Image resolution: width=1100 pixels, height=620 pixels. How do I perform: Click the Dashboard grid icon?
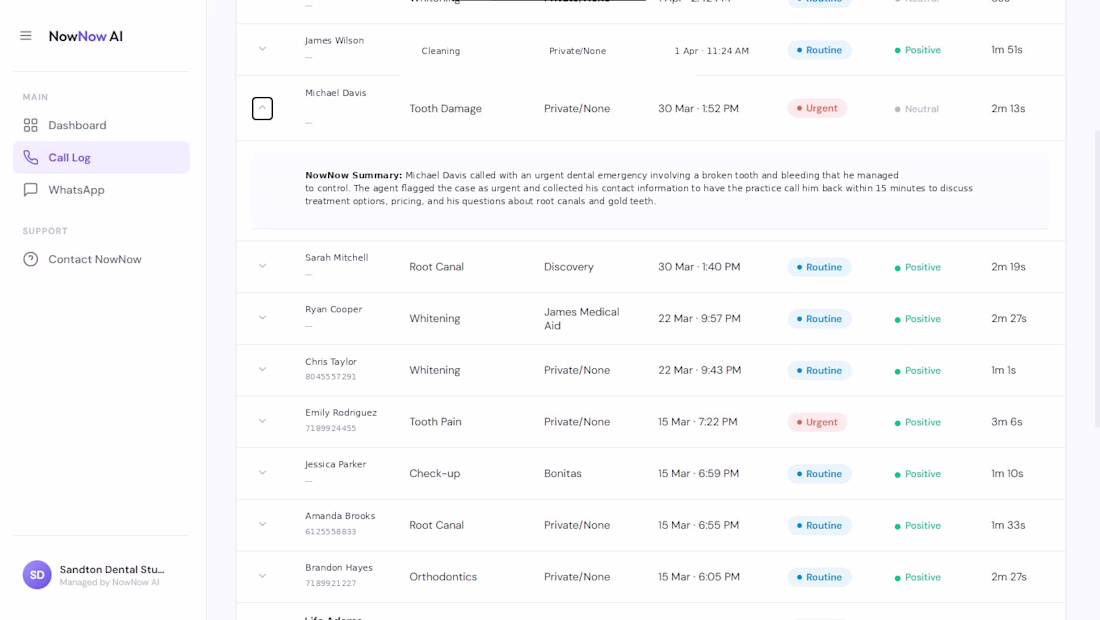(x=30, y=126)
